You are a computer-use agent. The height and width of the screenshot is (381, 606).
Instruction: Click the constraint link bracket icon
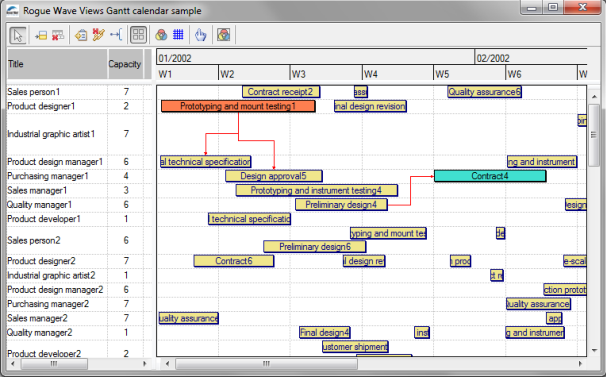click(x=116, y=35)
